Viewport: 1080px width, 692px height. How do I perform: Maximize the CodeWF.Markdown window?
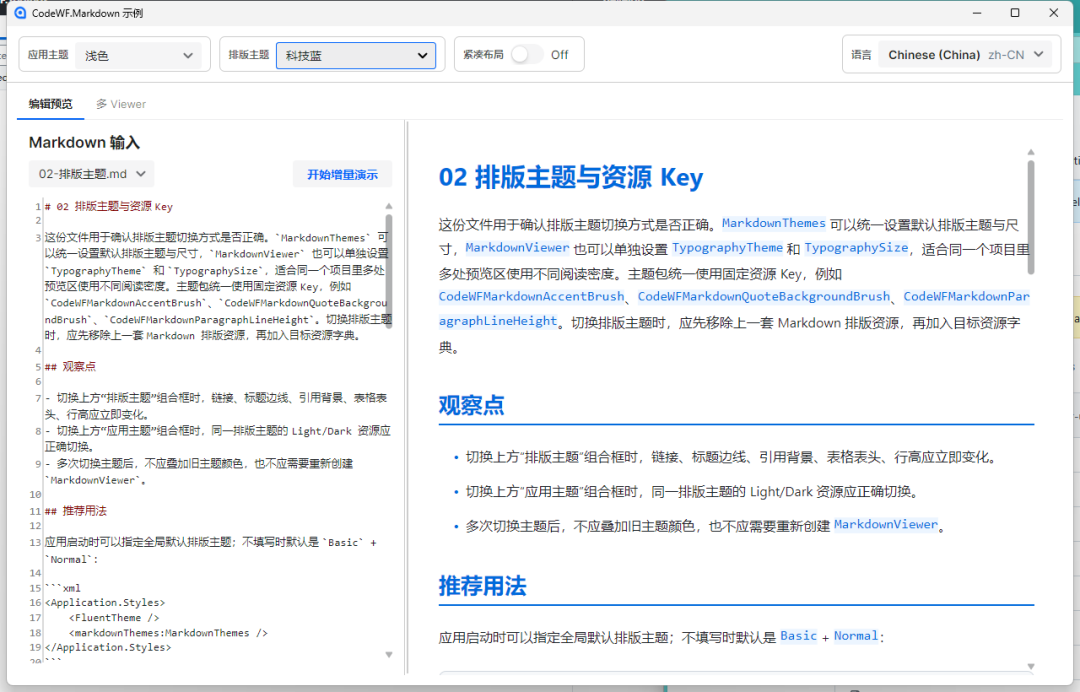[x=1015, y=13]
